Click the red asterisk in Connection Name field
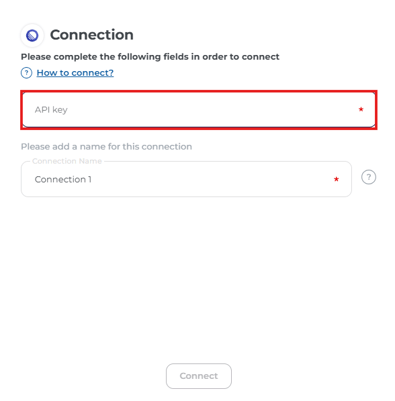The image size is (395, 401). [x=336, y=179]
